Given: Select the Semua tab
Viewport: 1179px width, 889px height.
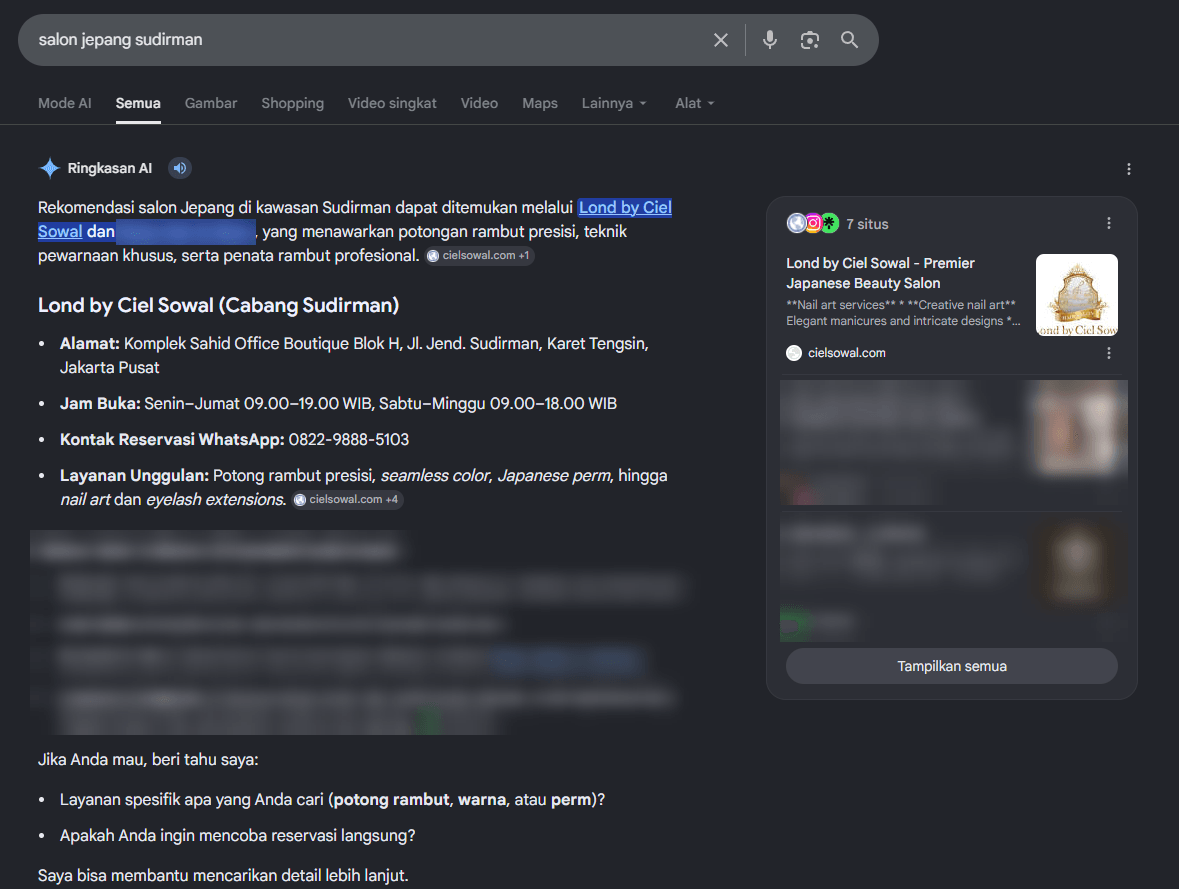Looking at the screenshot, I should [x=138, y=103].
